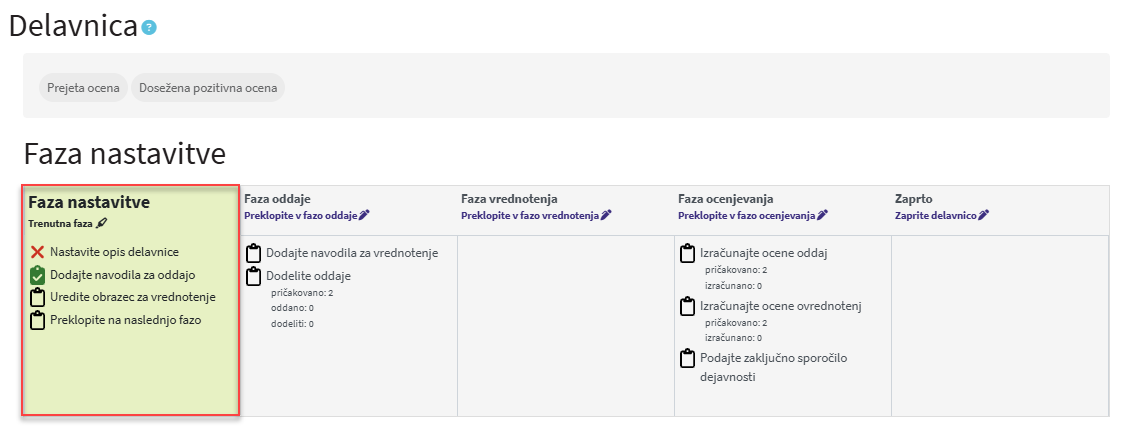Click the green checked clipboard for Dodajte navodila za oddajo

38,275
